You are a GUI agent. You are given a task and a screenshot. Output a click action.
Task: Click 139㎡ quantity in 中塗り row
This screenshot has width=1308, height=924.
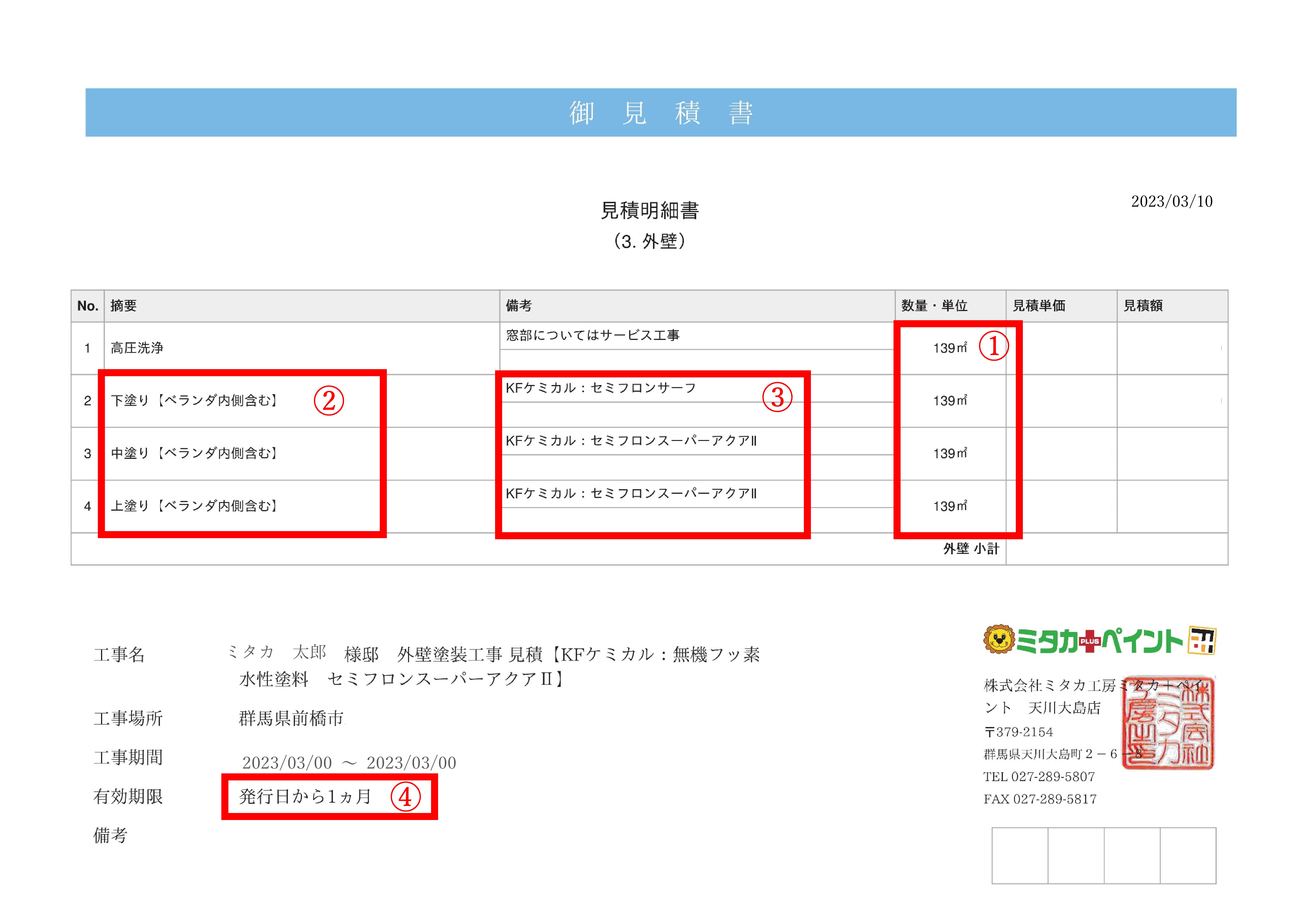(950, 453)
